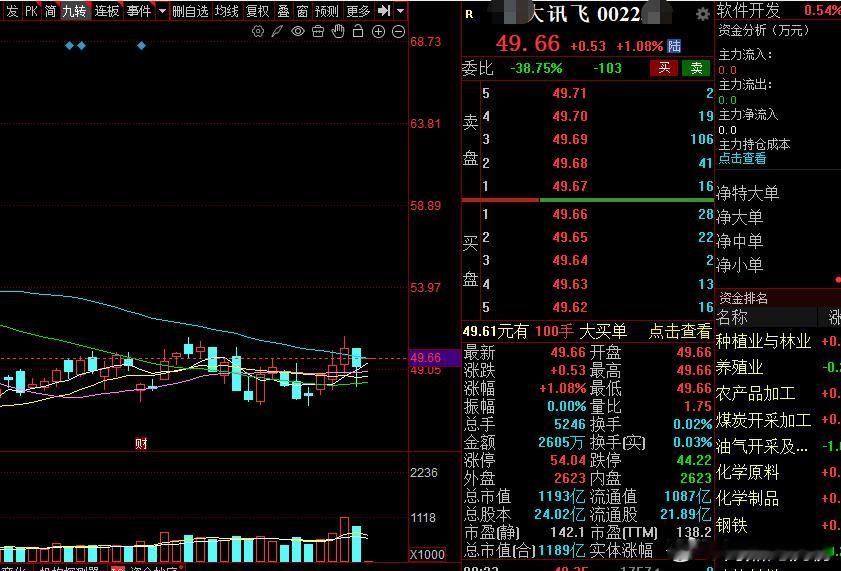
Task: Select 化学原料 in fund ranking
Action: click(748, 472)
